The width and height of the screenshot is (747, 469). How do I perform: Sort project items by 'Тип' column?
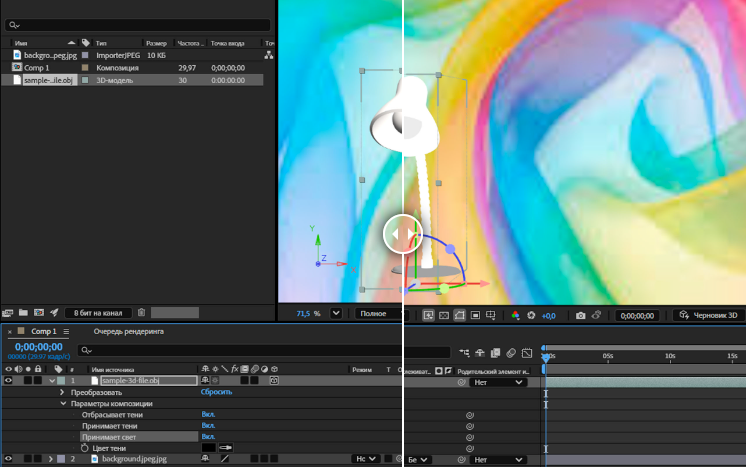point(101,43)
